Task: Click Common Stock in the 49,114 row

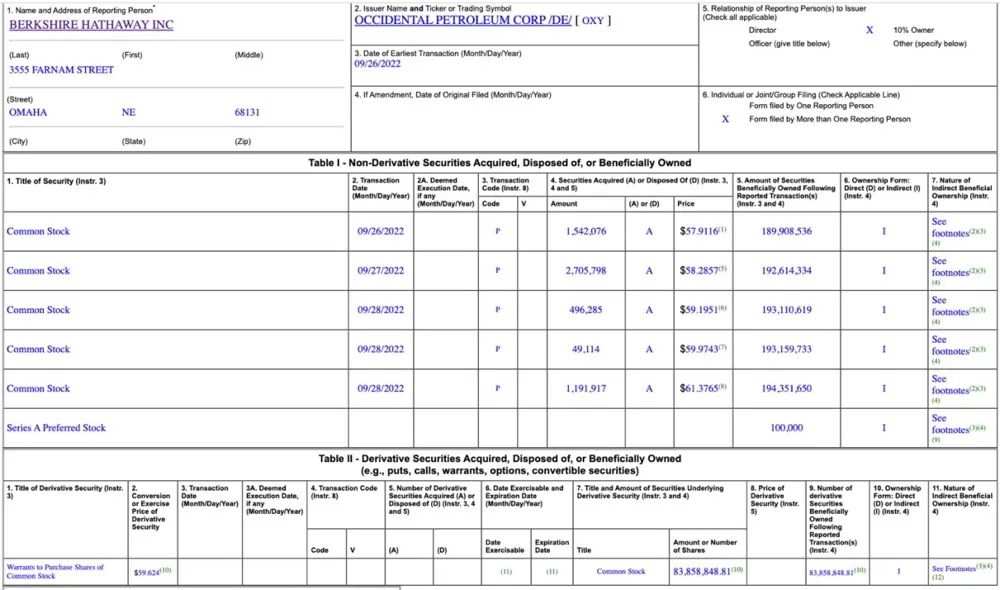Action: click(38, 350)
